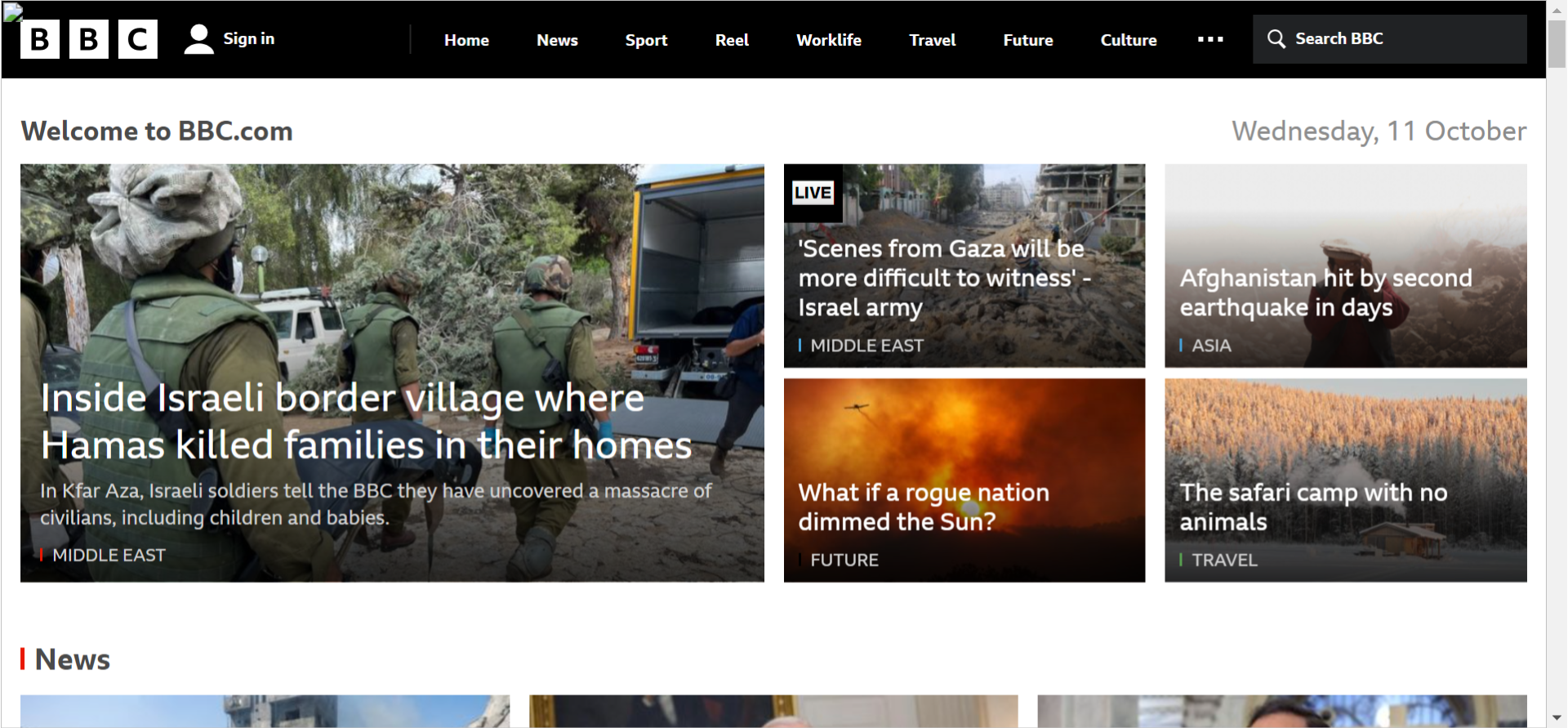Open the rogue nation dimmed Sun article
The width and height of the screenshot is (1568, 728).
click(x=924, y=507)
